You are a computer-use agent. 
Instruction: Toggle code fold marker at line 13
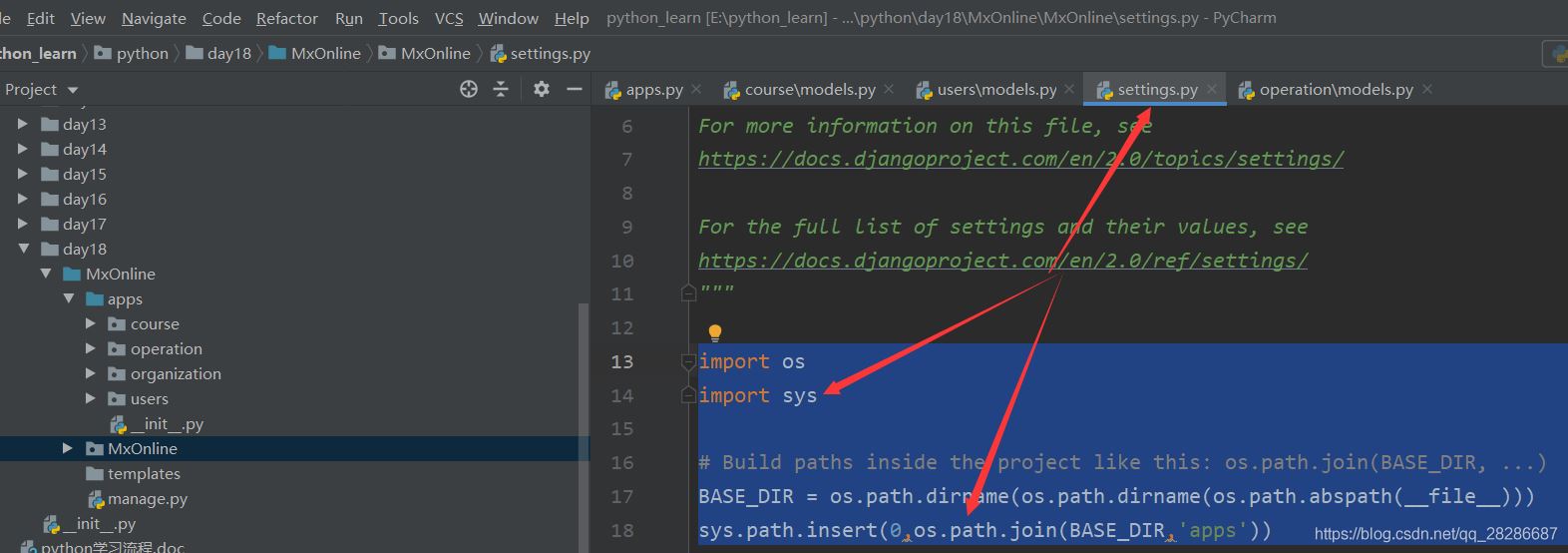click(x=688, y=361)
